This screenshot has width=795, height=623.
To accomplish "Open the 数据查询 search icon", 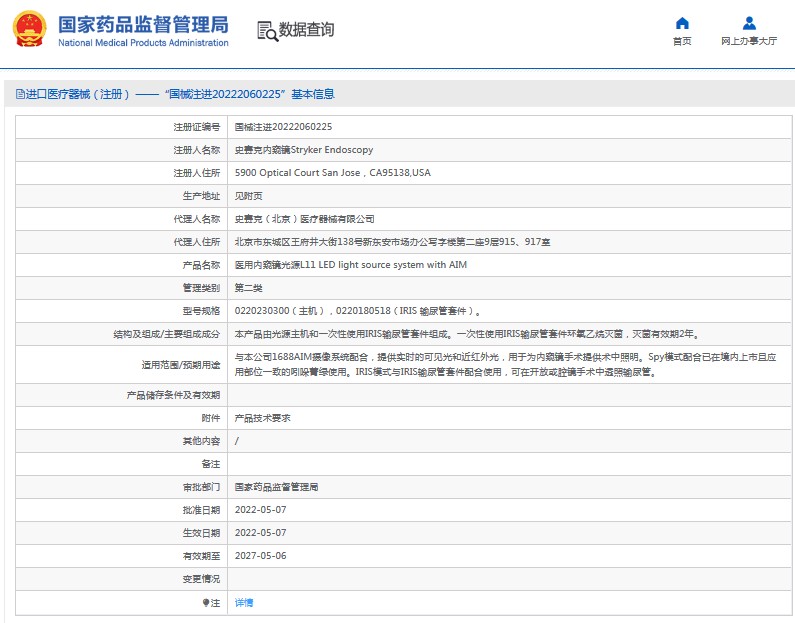I will click(267, 31).
